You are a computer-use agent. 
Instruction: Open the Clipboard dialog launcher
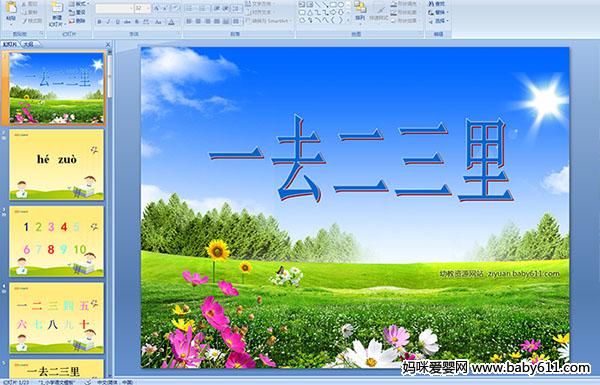point(41,33)
